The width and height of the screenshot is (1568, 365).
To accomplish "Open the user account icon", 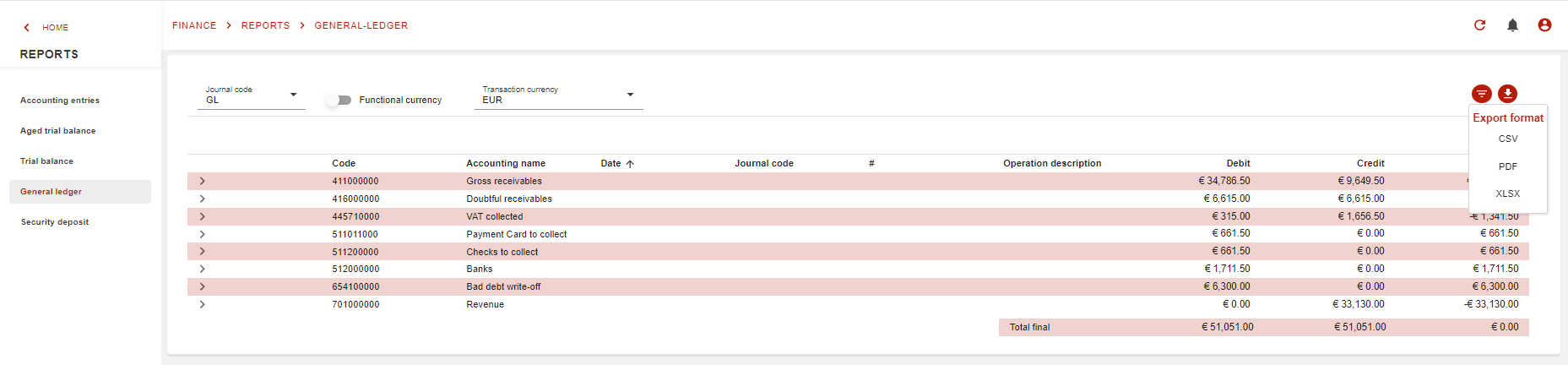I will (1544, 25).
